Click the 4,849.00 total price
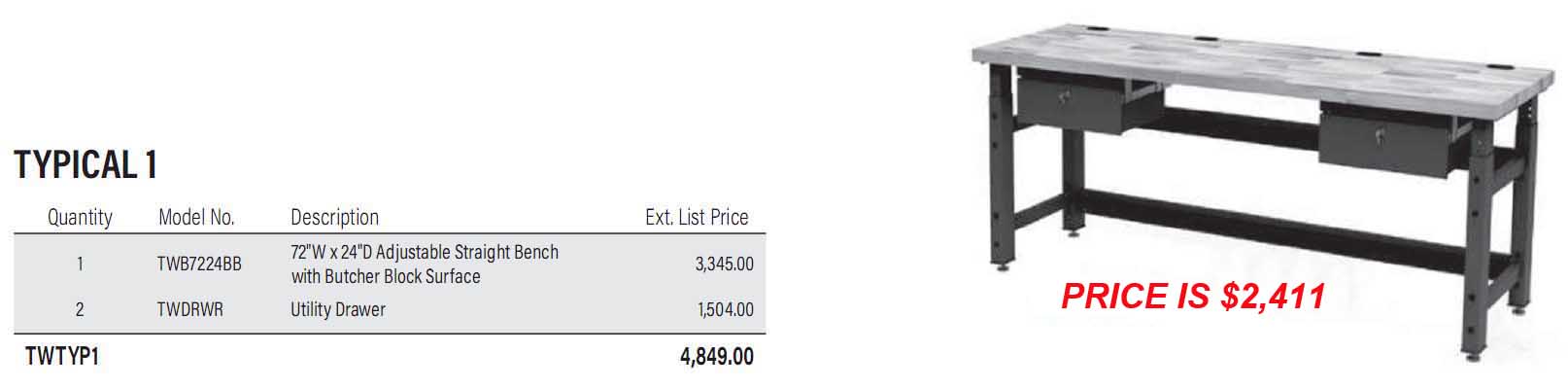The image size is (1568, 388). pos(716,356)
